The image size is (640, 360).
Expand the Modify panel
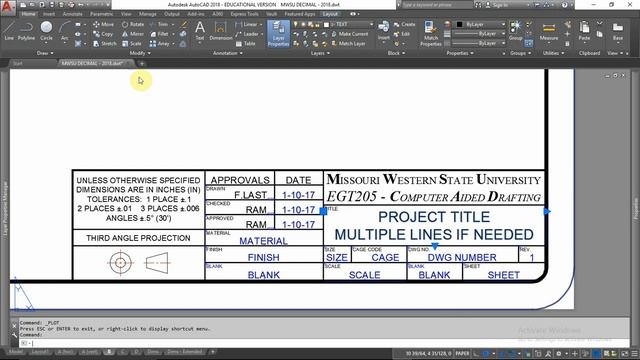click(x=140, y=53)
